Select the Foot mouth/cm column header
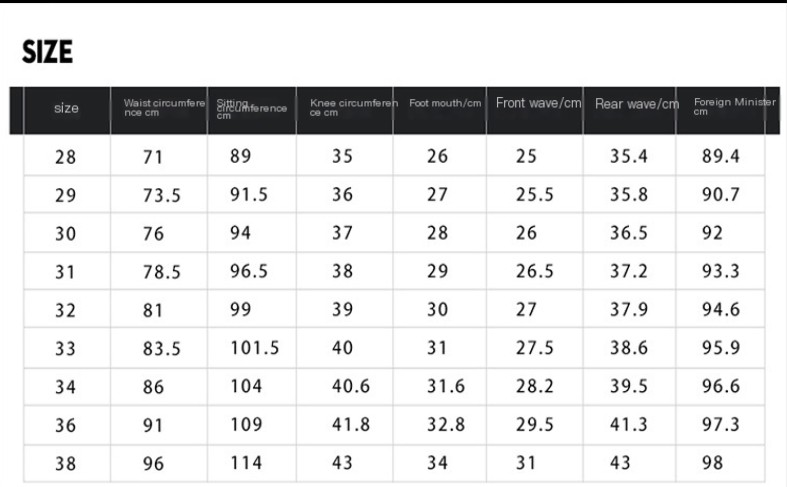This screenshot has height=487, width=788. (446, 103)
